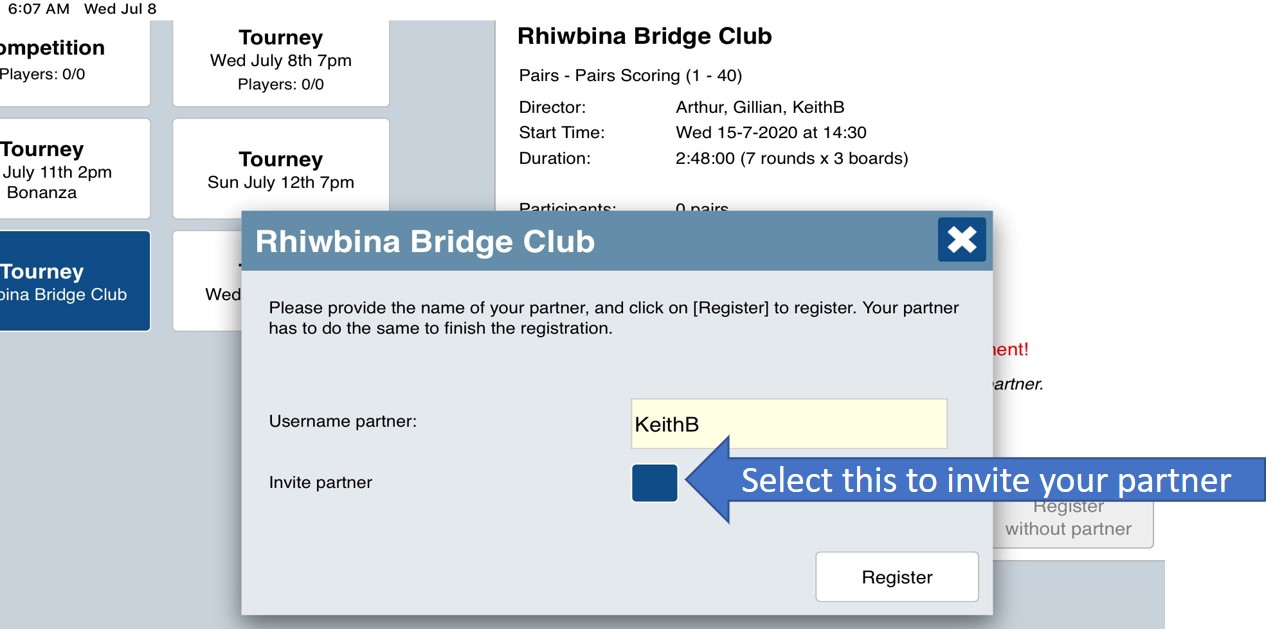The width and height of the screenshot is (1266, 629).
Task: Close the Rhiwbina Bridge Club dialog
Action: point(961,240)
